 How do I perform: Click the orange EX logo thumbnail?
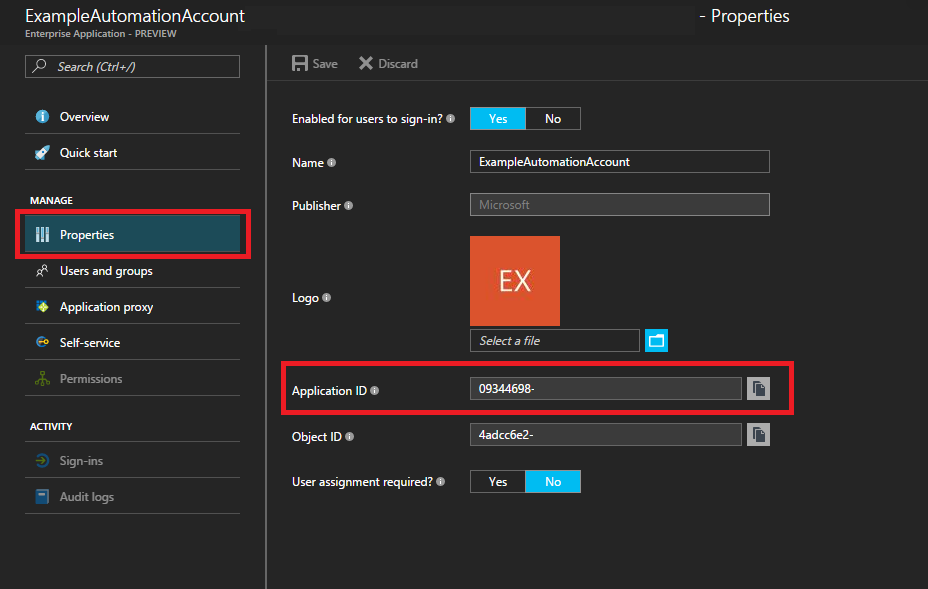(515, 281)
